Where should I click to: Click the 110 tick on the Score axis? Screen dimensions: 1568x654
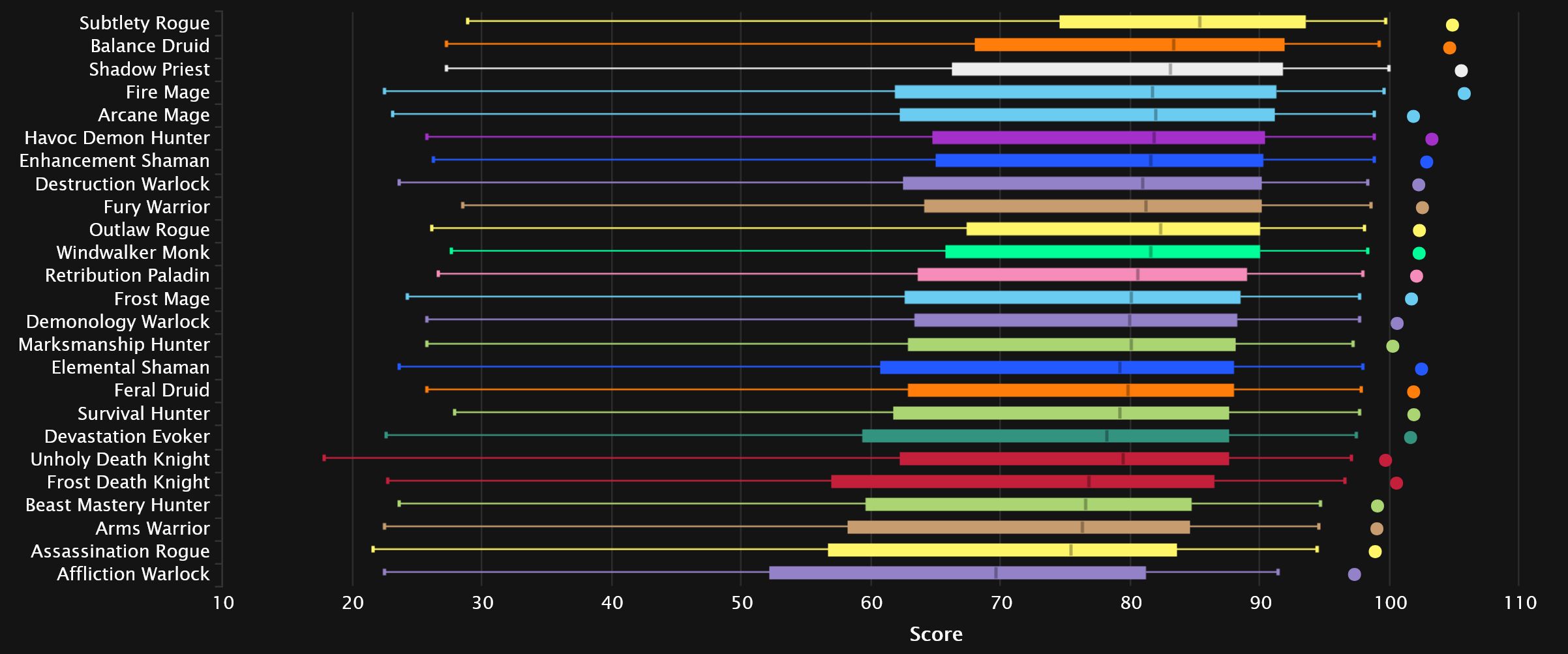[x=1520, y=602]
